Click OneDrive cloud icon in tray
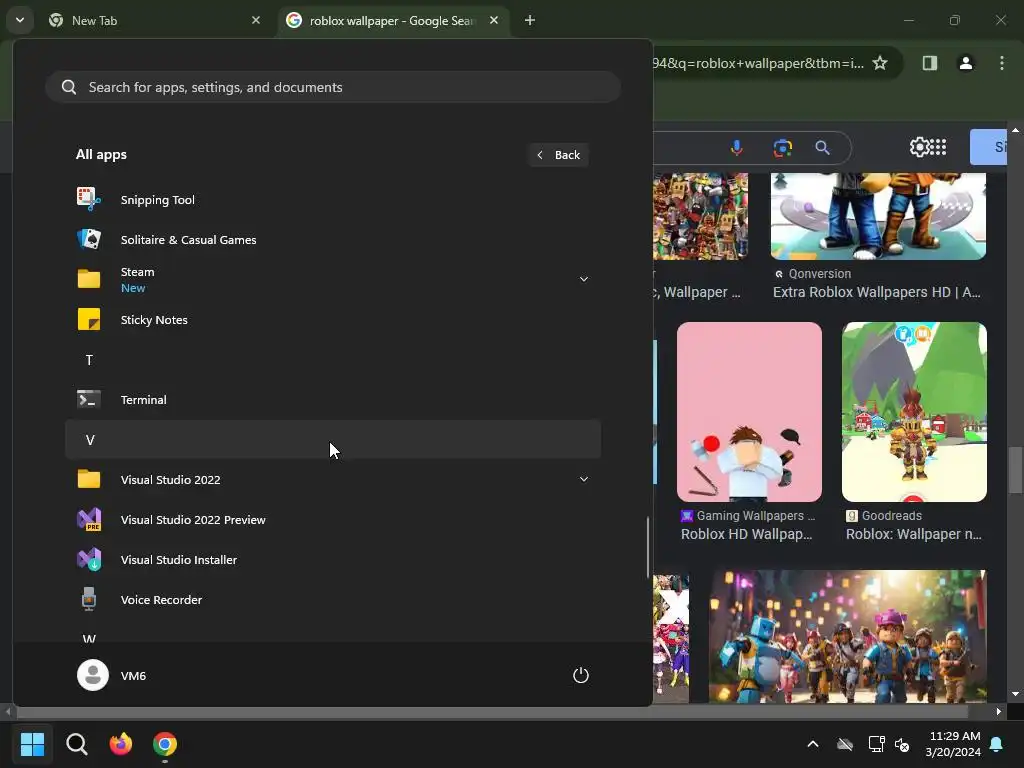This screenshot has height=768, width=1024. 844,744
